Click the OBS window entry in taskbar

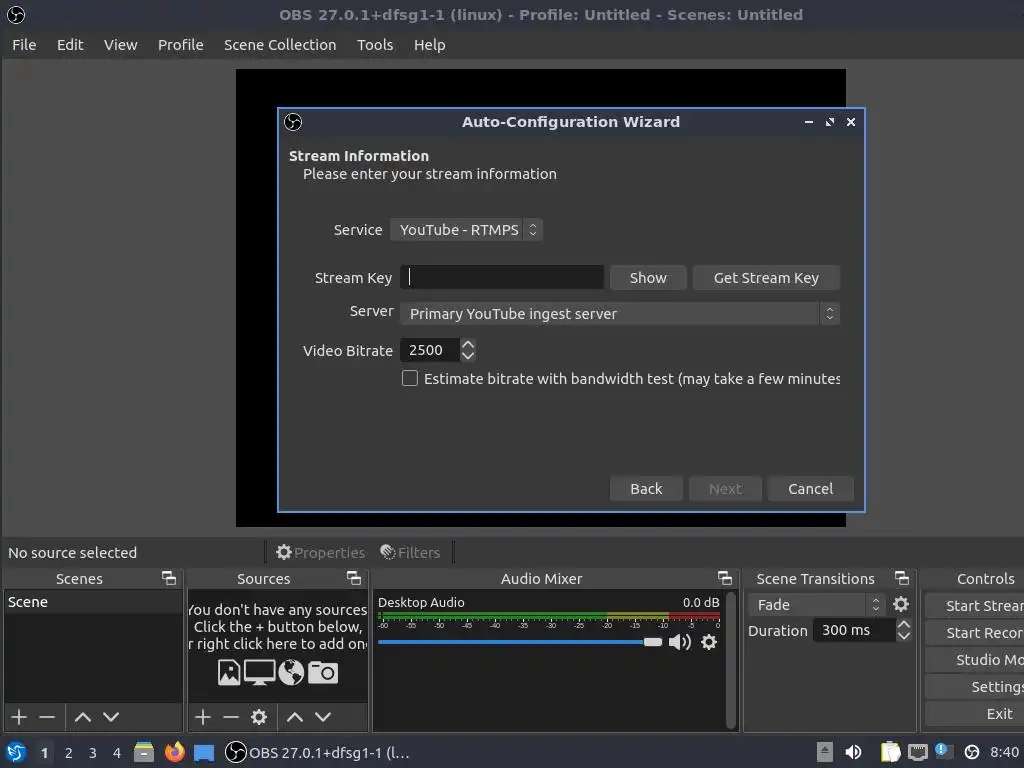317,752
